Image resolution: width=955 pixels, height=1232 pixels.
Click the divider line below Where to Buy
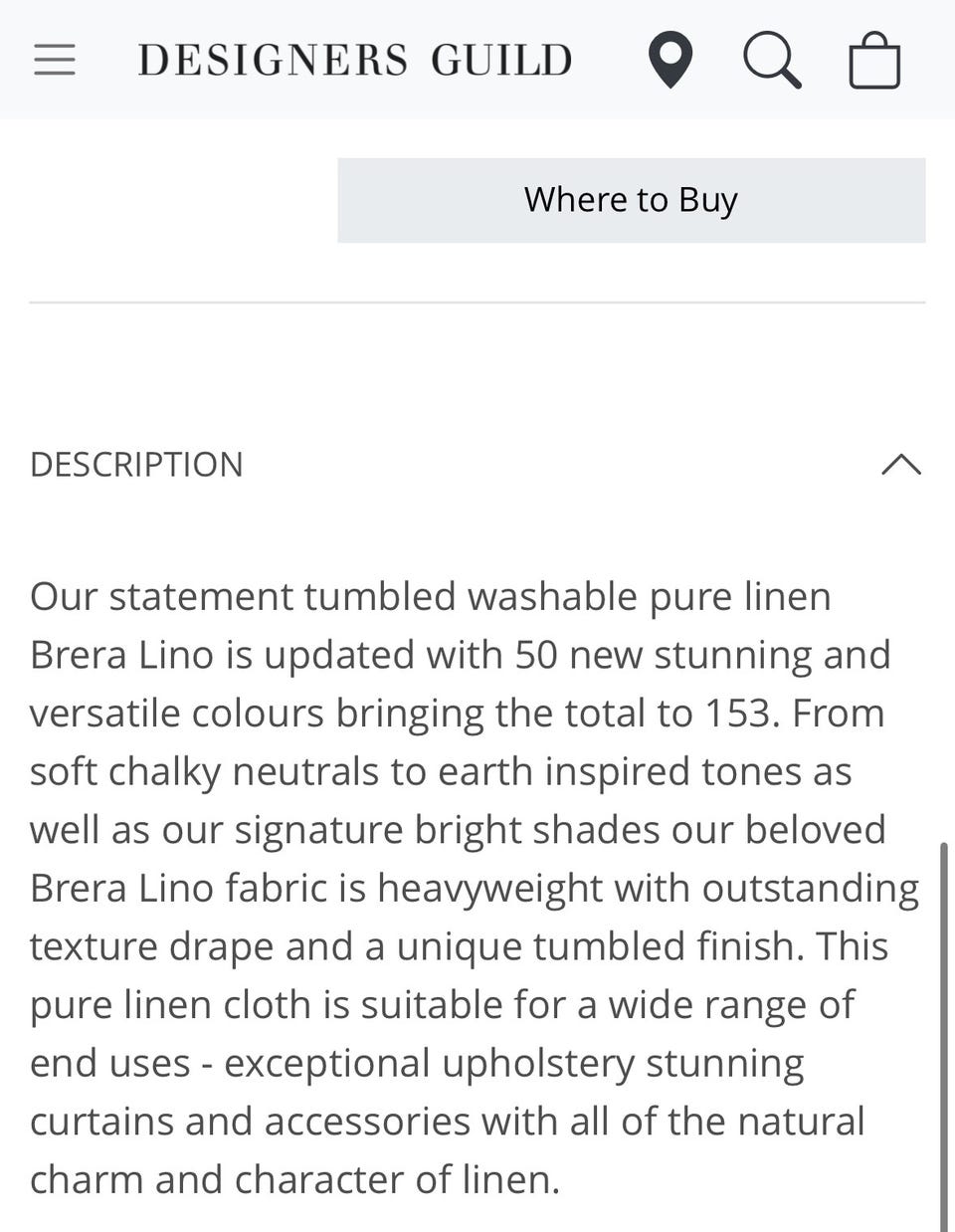coord(477,302)
